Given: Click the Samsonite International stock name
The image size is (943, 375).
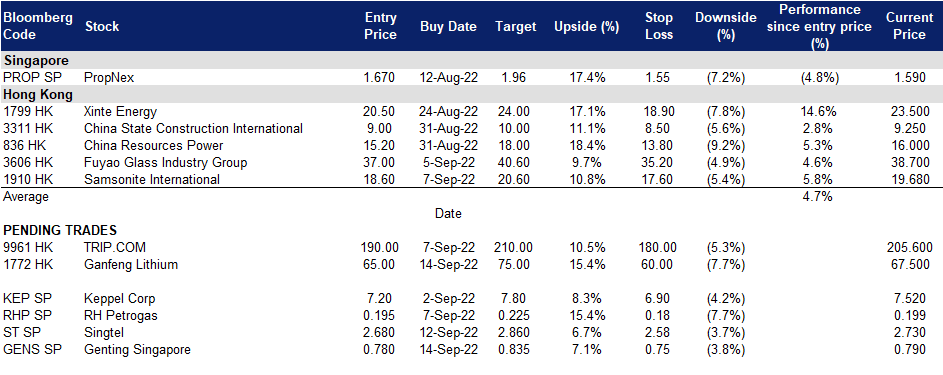Looking at the screenshot, I should (152, 179).
